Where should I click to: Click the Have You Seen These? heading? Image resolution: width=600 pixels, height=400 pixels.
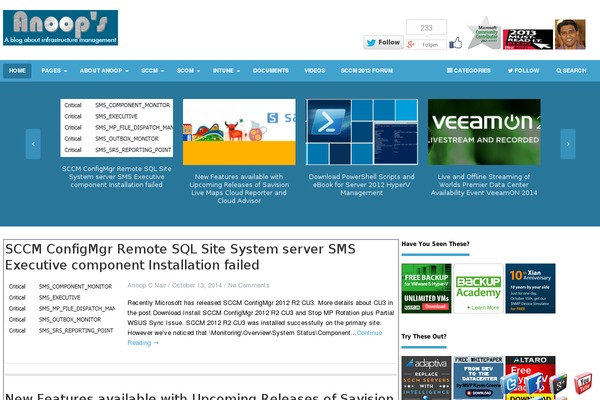(435, 244)
